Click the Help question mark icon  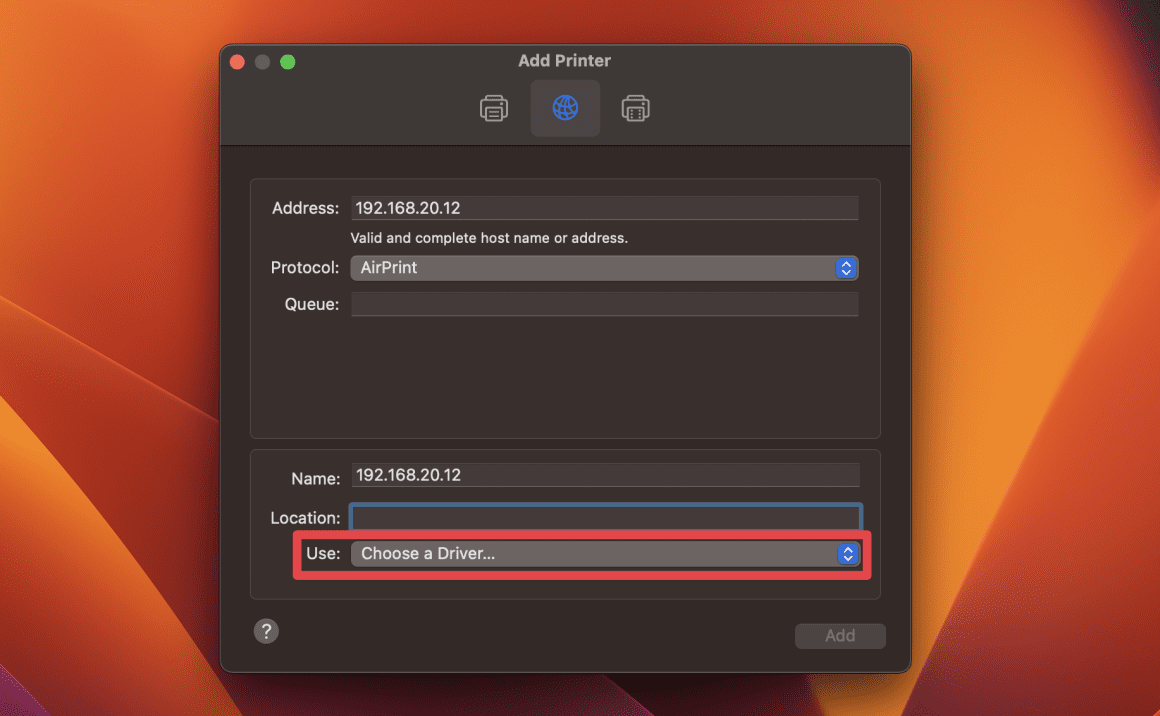click(266, 631)
